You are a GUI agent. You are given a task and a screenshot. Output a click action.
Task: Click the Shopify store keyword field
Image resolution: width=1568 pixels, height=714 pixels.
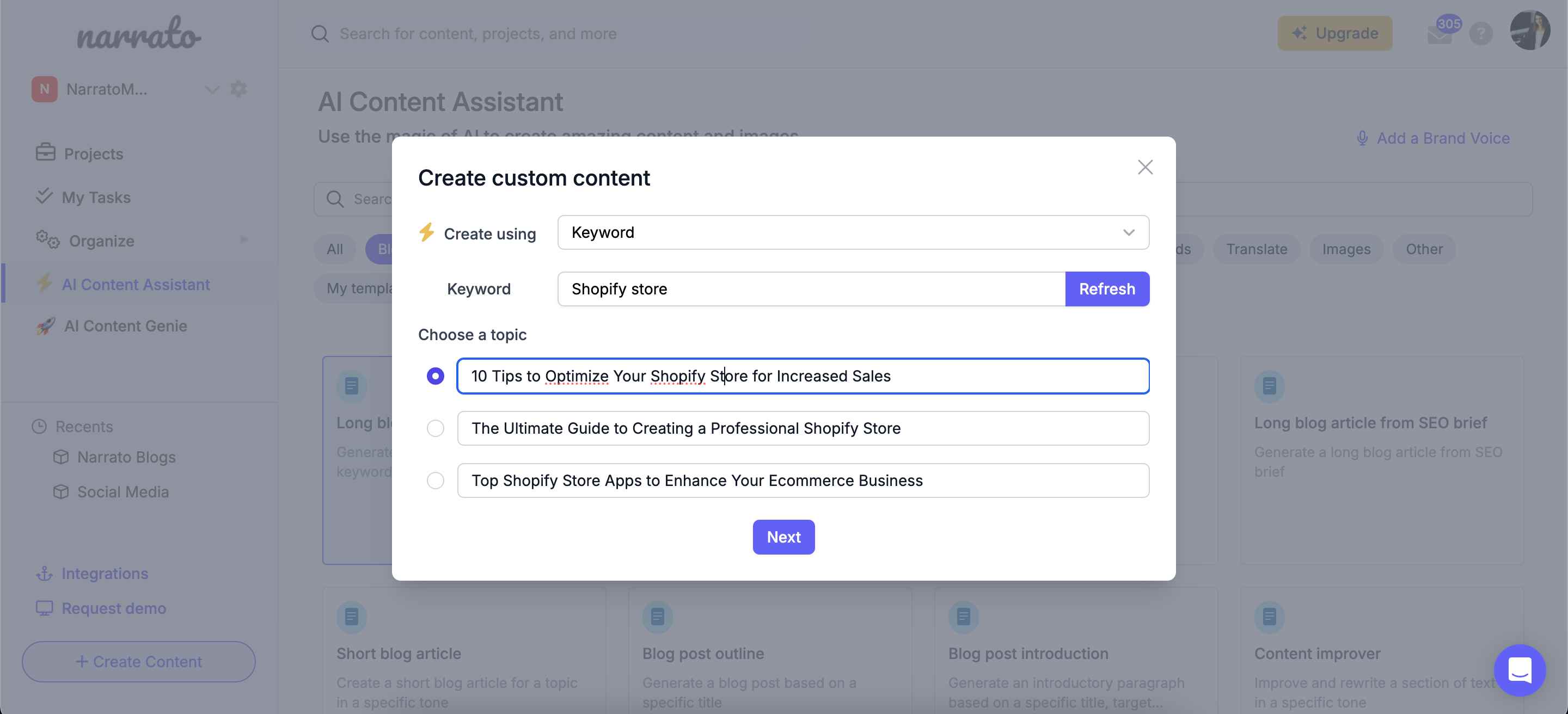coord(811,289)
